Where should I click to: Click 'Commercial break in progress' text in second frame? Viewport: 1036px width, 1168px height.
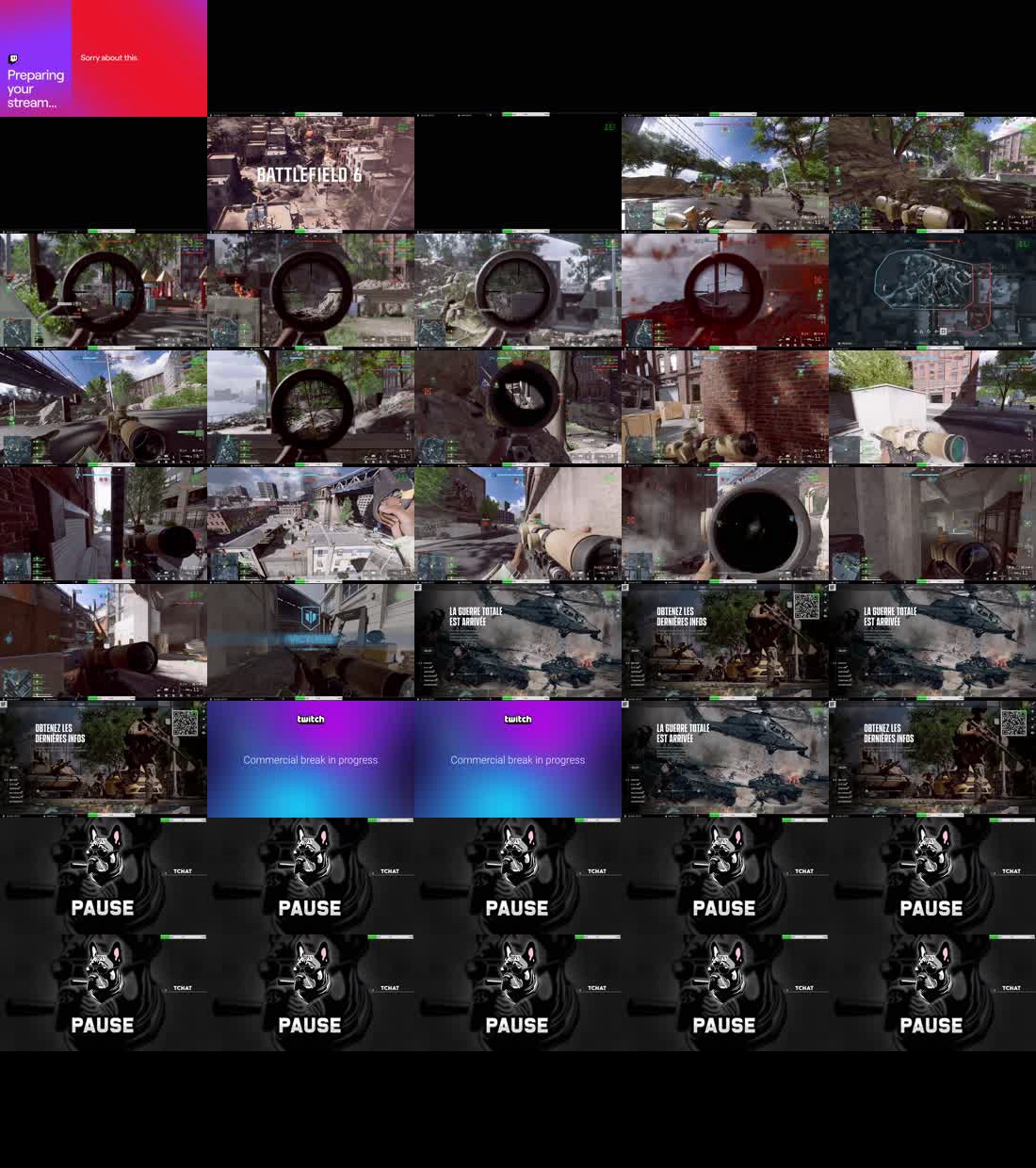pos(518,760)
